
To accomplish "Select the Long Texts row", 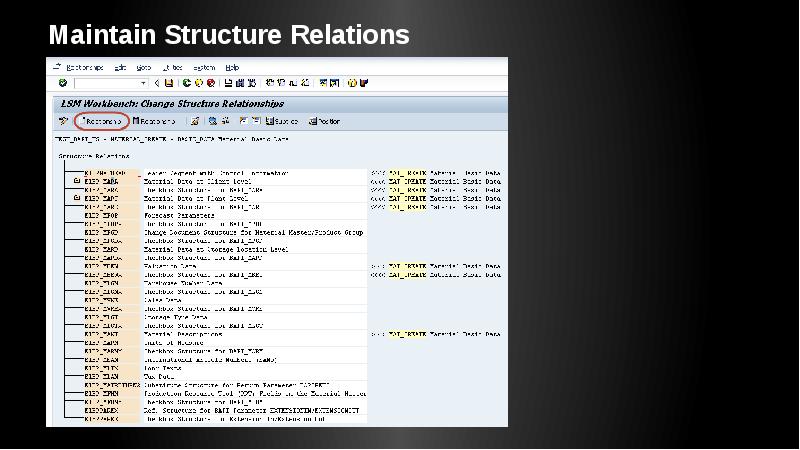I will point(224,368).
